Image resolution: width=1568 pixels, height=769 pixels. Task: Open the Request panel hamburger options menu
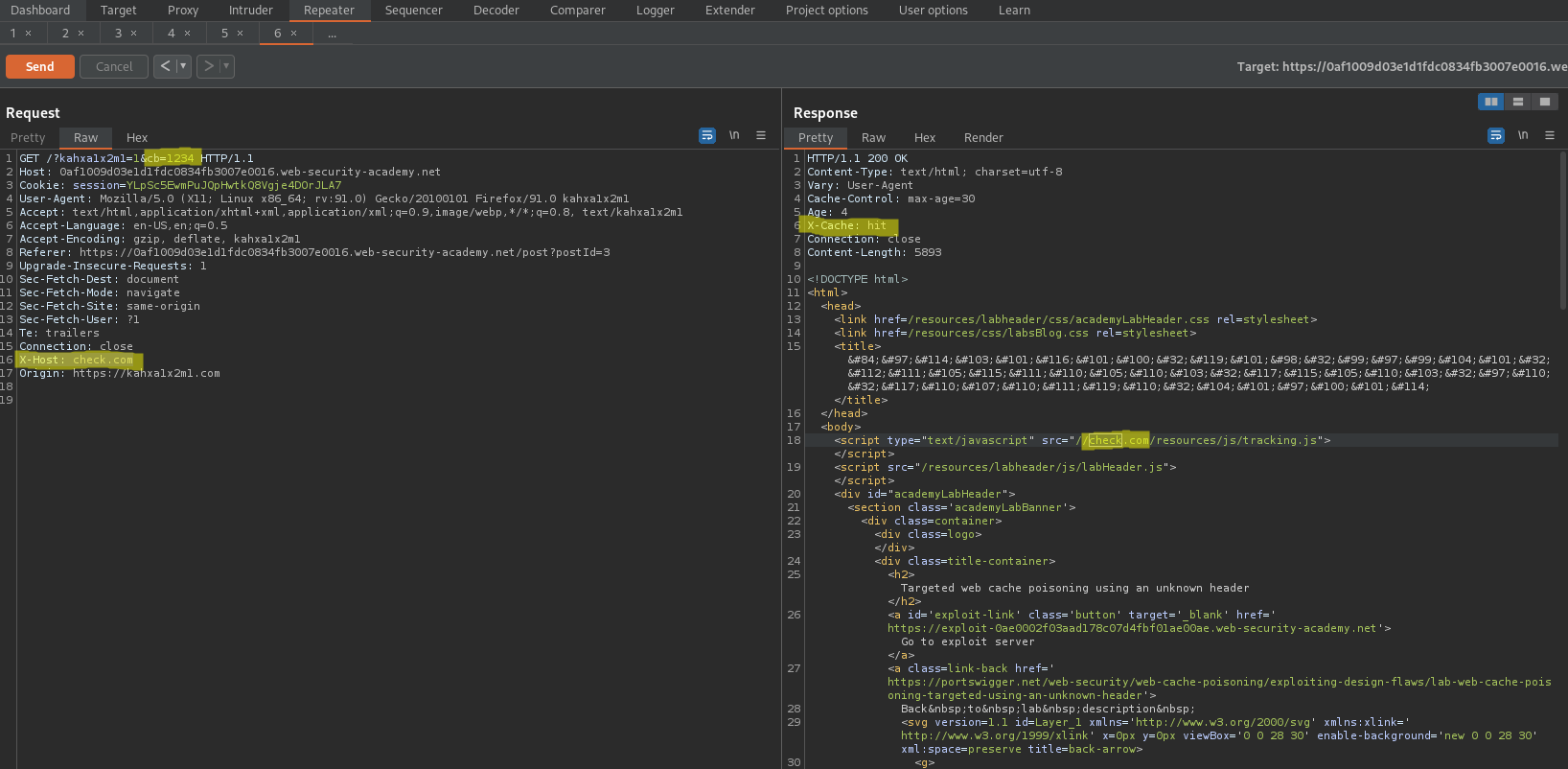[x=761, y=135]
